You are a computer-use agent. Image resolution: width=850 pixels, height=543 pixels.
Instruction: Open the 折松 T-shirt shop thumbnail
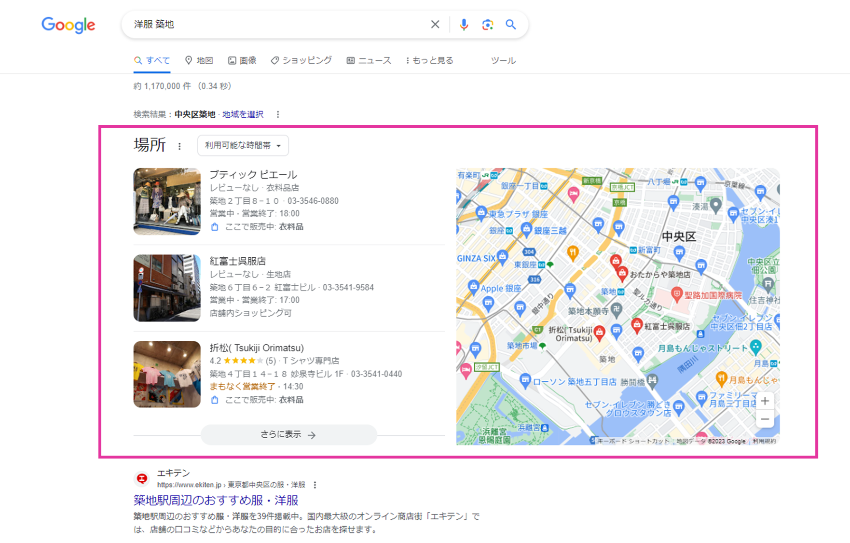click(167, 374)
